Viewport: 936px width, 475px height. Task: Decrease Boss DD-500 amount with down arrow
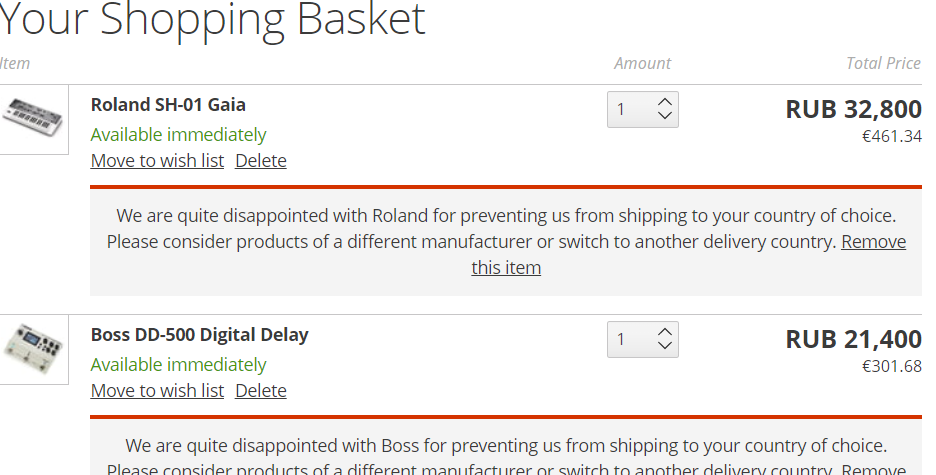[665, 346]
